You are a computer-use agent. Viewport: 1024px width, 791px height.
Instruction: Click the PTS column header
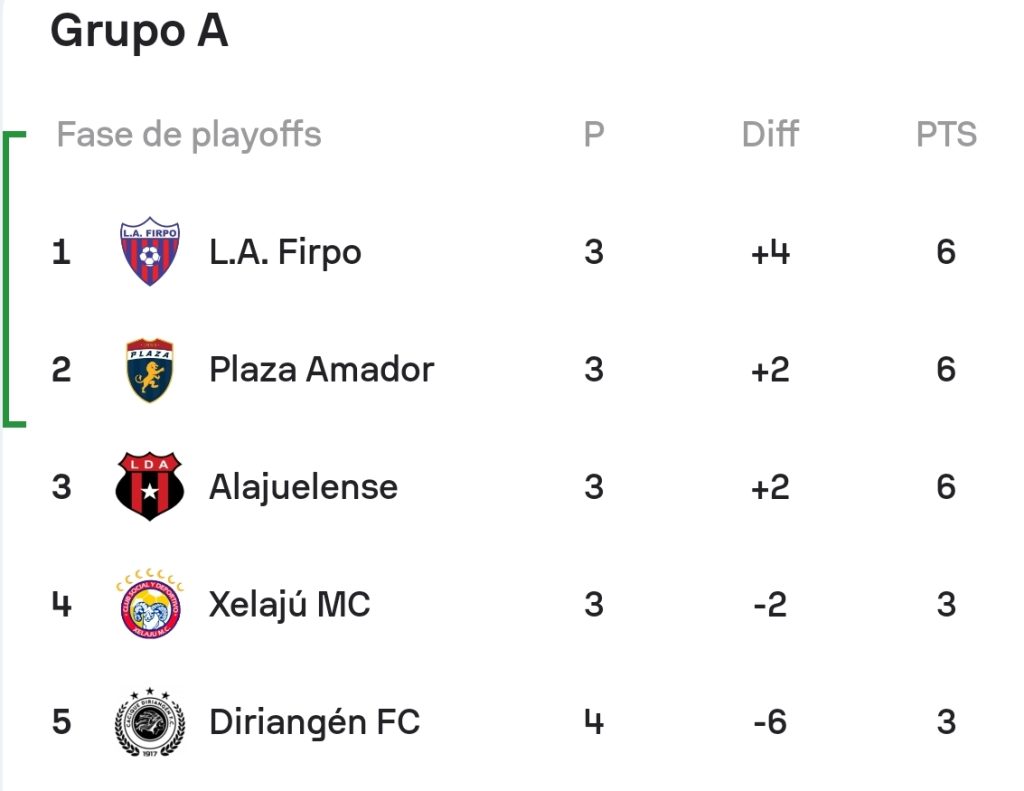coord(946,135)
